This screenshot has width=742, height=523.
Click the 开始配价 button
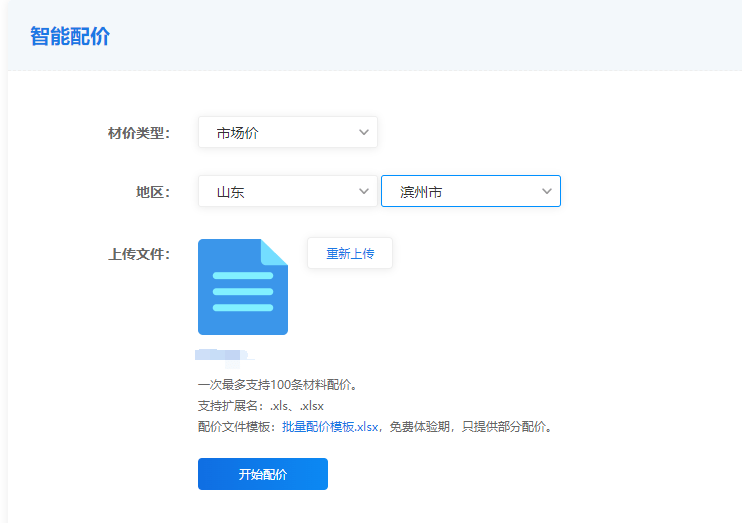pyautogui.click(x=263, y=474)
